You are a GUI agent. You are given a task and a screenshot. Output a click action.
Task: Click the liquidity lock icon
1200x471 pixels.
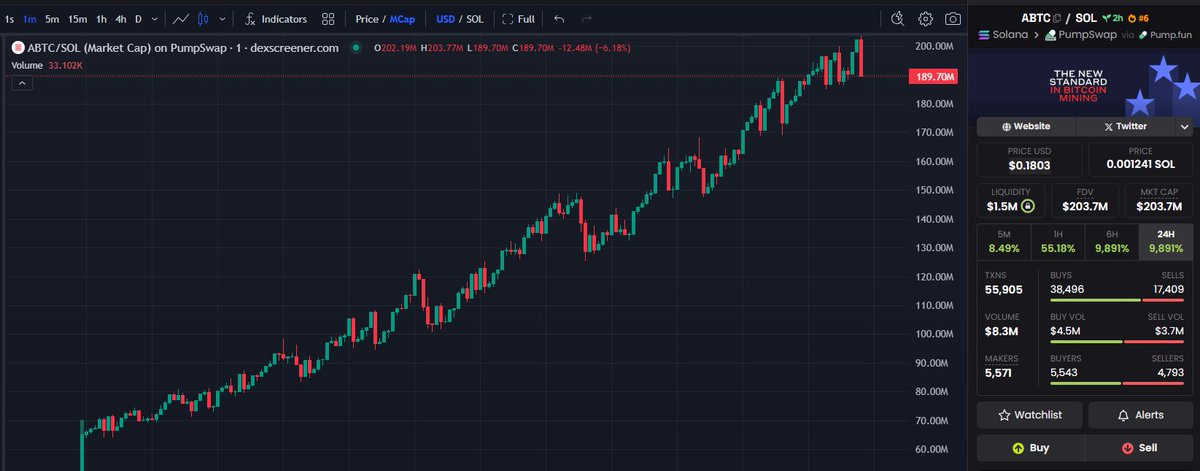pyautogui.click(x=1027, y=207)
